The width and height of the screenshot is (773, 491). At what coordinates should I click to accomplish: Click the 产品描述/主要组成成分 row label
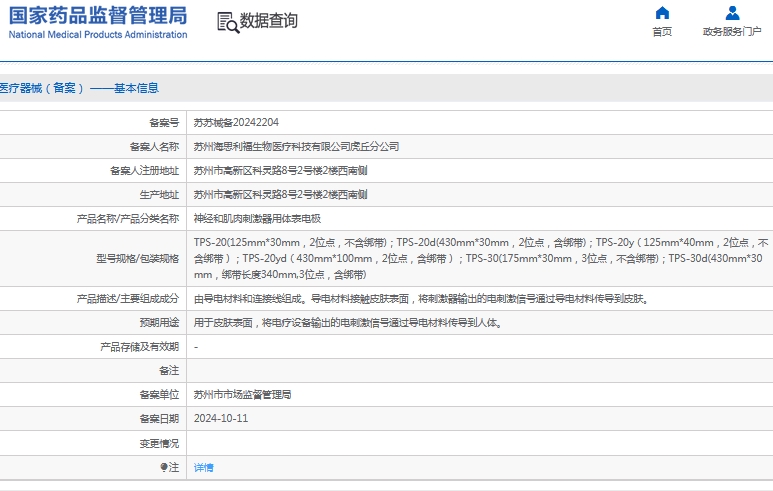pos(128,299)
